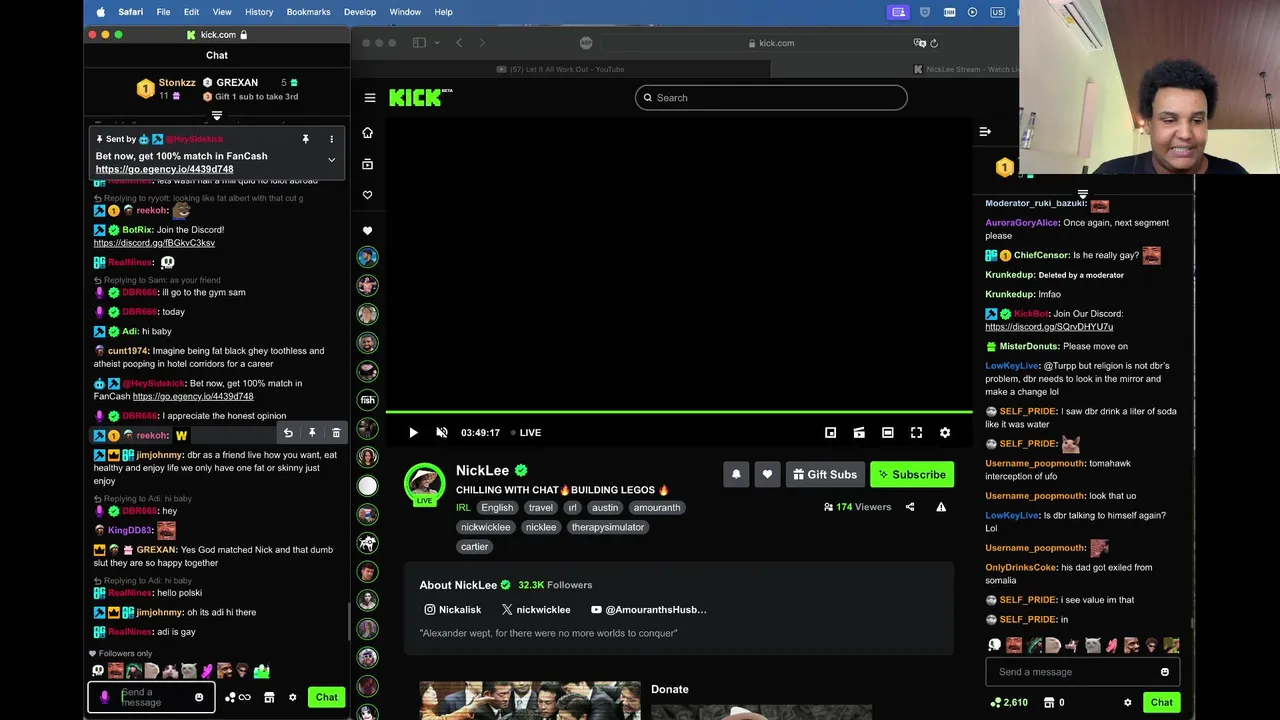The height and width of the screenshot is (720, 1280).
Task: Open the History menu
Action: [259, 12]
